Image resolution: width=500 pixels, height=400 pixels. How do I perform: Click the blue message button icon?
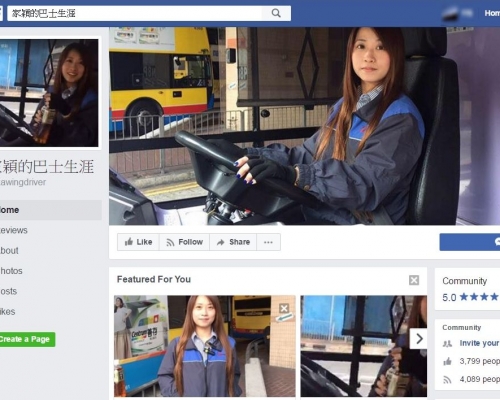(497, 242)
